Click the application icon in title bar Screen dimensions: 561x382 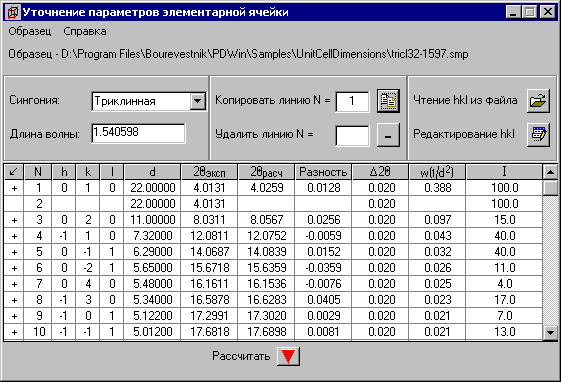point(12,12)
